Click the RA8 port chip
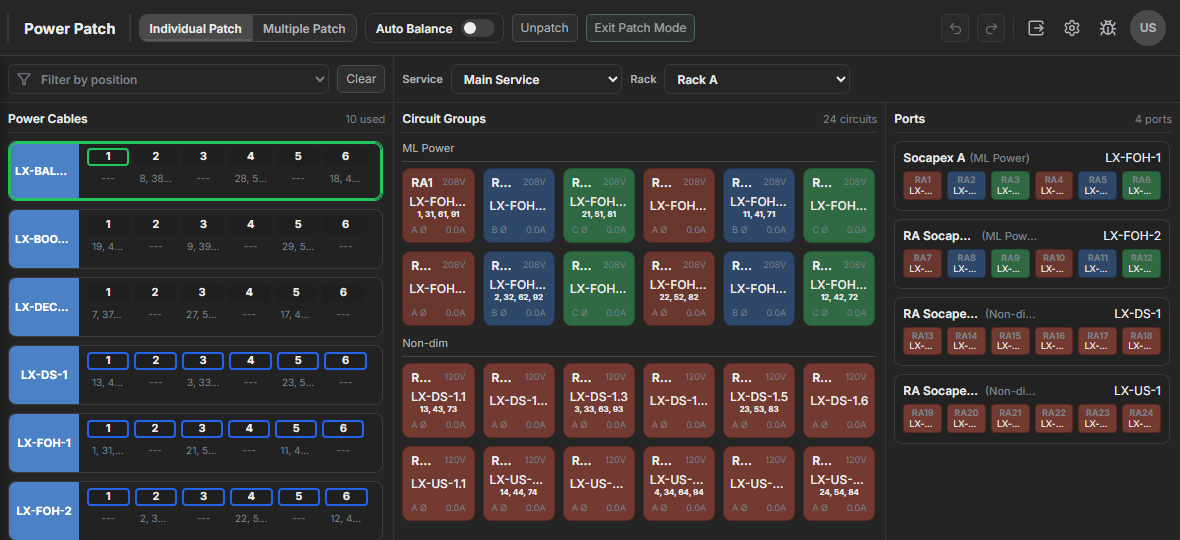This screenshot has width=1180, height=540. (x=966, y=263)
